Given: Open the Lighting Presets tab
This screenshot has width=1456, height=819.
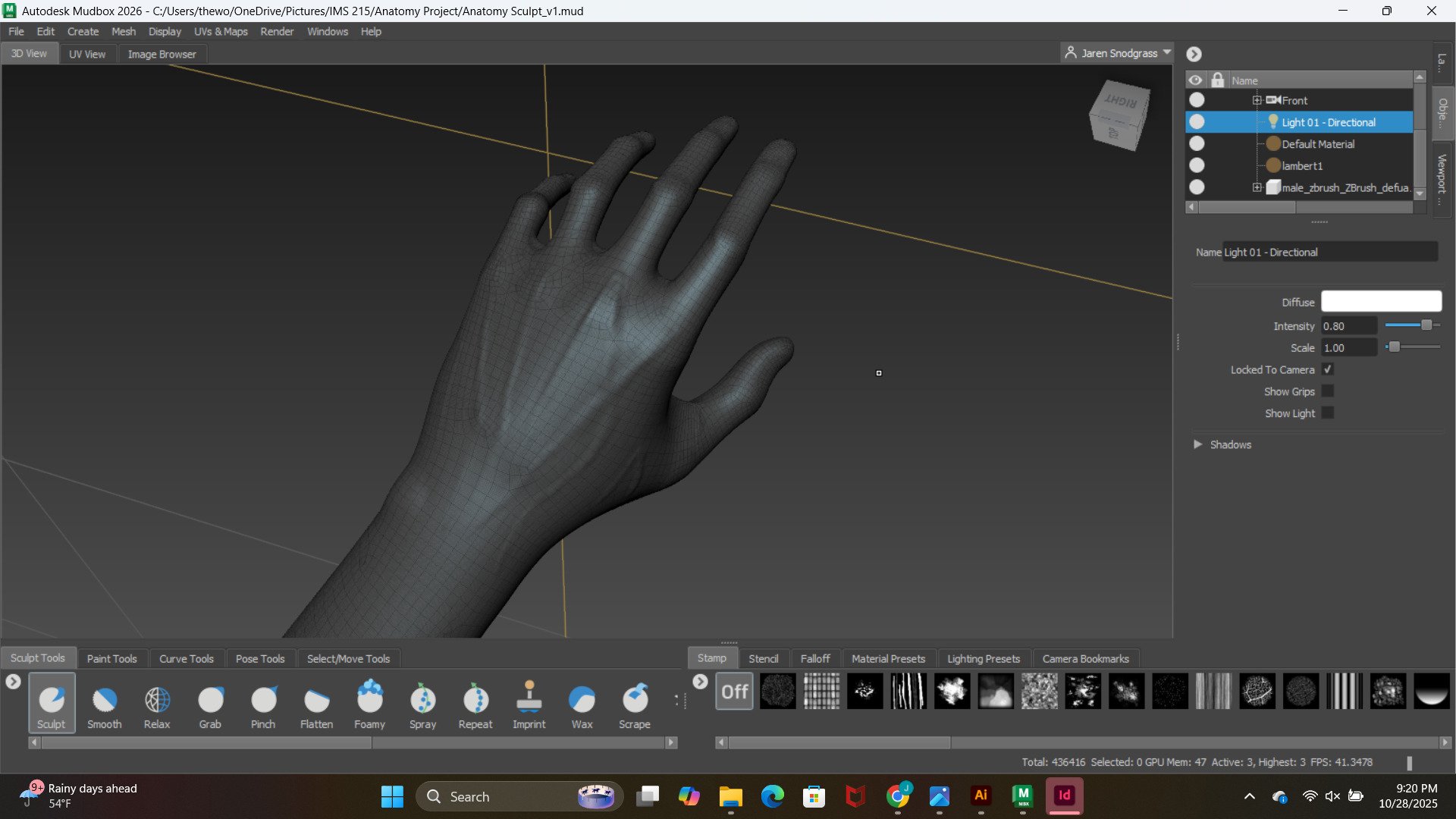Looking at the screenshot, I should 983,658.
